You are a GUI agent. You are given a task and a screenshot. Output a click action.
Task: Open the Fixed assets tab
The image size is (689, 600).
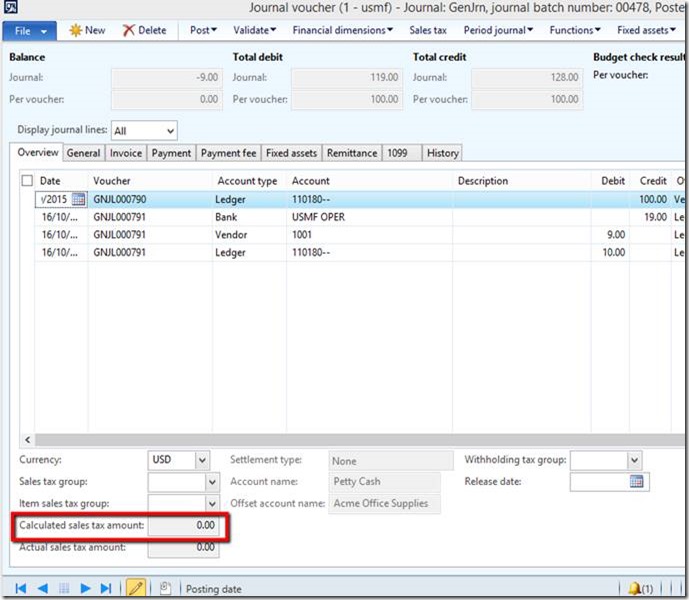pyautogui.click(x=291, y=153)
